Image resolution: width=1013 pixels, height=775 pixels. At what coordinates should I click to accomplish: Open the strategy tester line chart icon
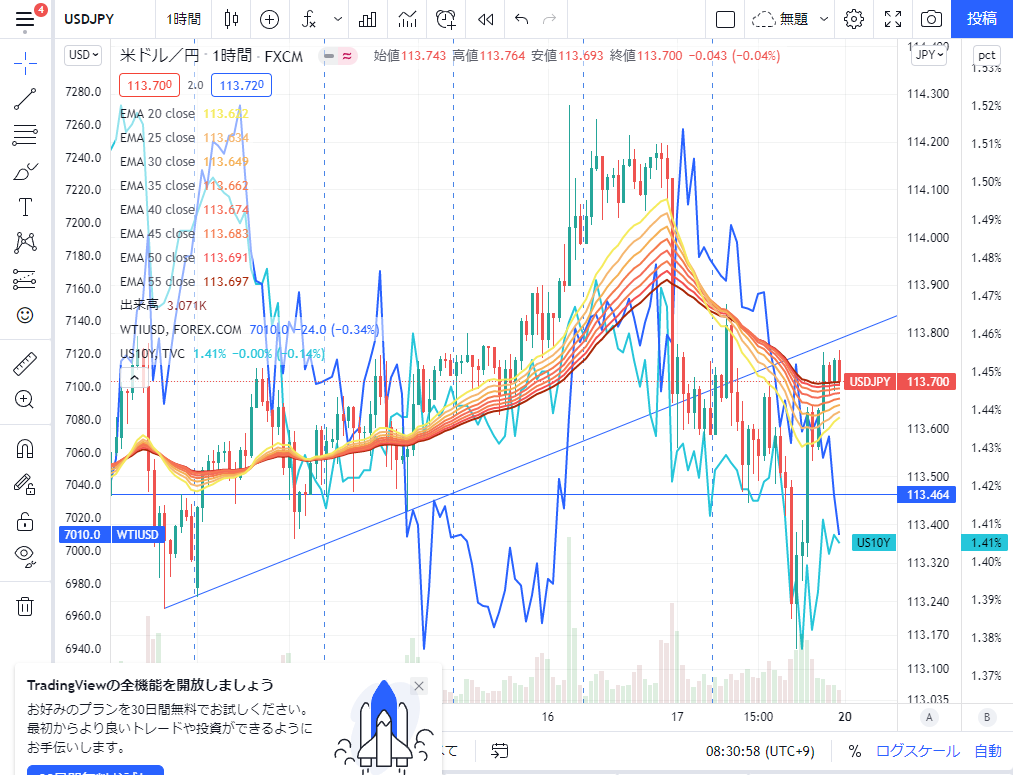pos(408,19)
